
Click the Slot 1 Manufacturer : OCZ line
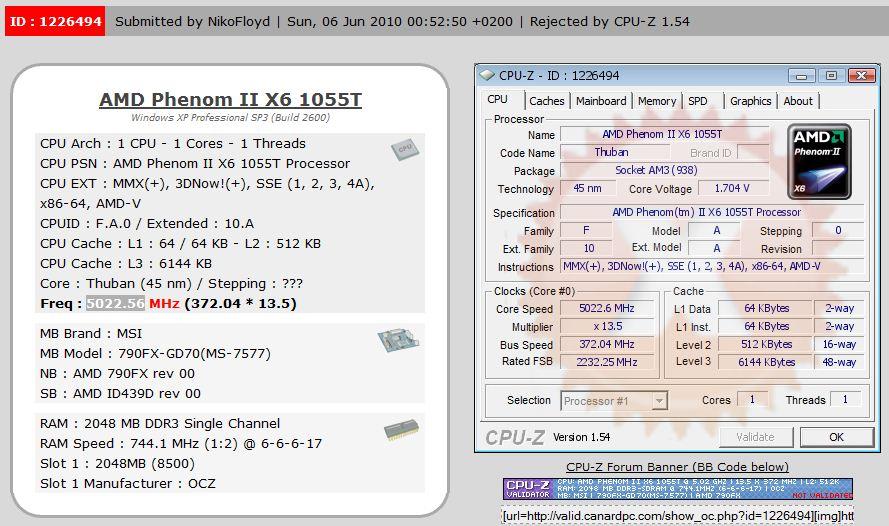(x=127, y=483)
